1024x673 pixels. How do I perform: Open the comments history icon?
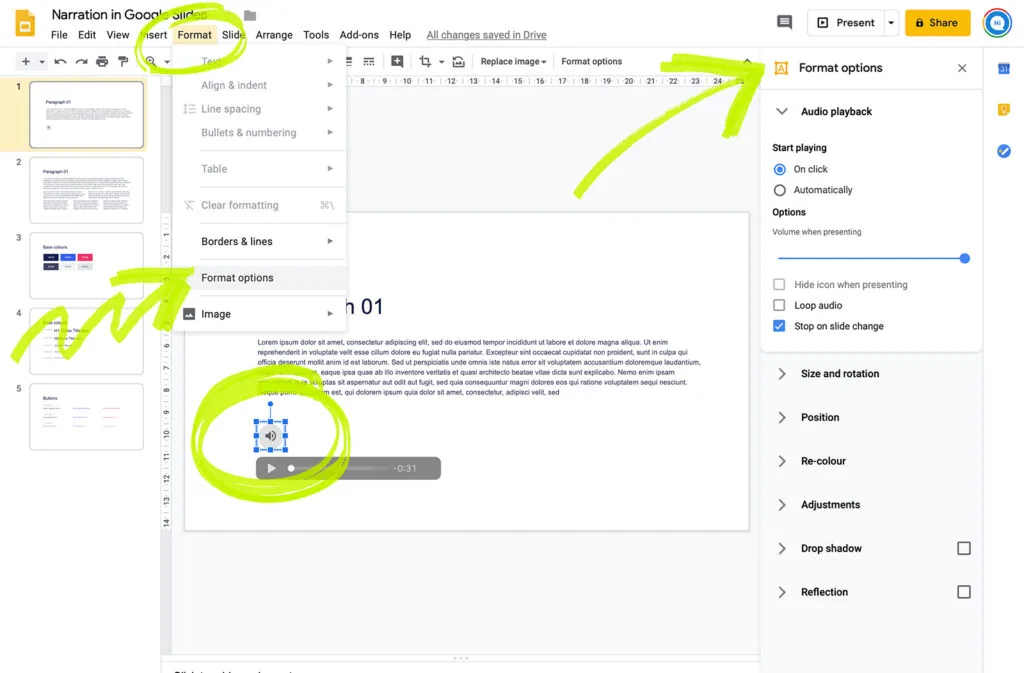[784, 22]
